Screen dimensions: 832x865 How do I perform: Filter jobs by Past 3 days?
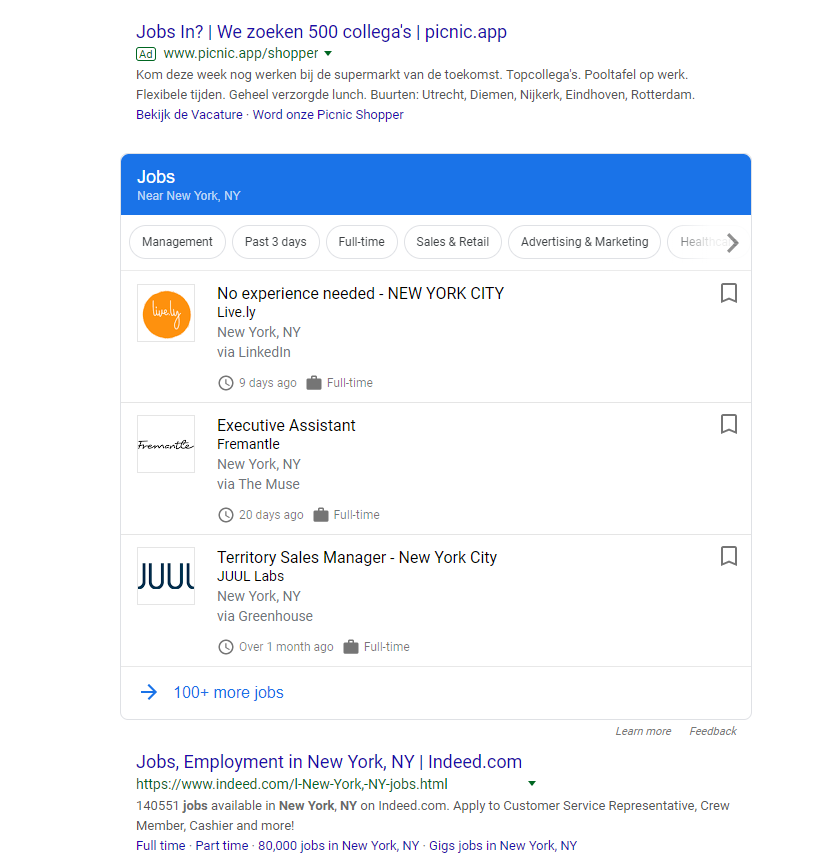[276, 242]
